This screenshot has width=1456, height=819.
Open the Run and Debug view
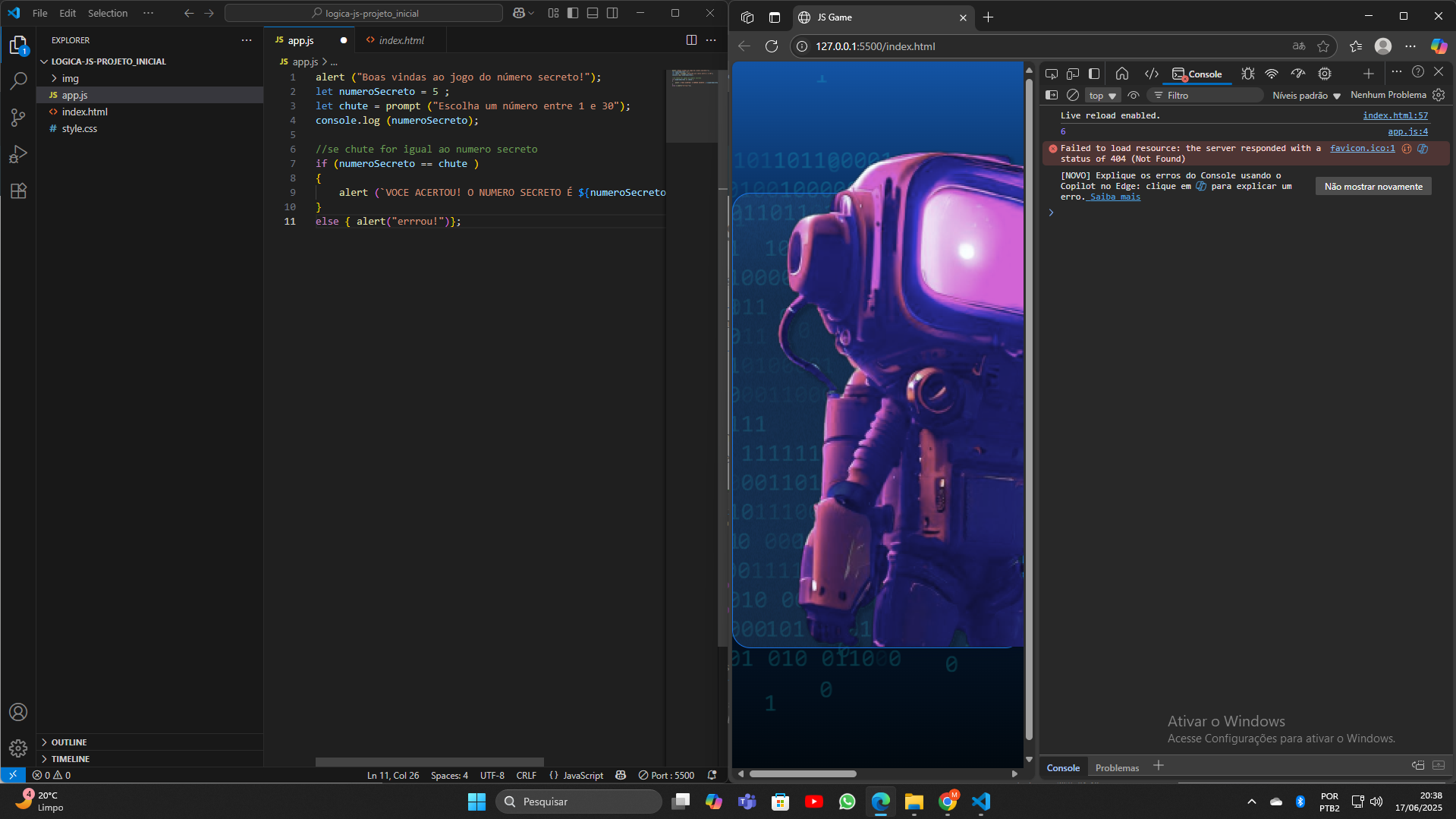tap(18, 154)
